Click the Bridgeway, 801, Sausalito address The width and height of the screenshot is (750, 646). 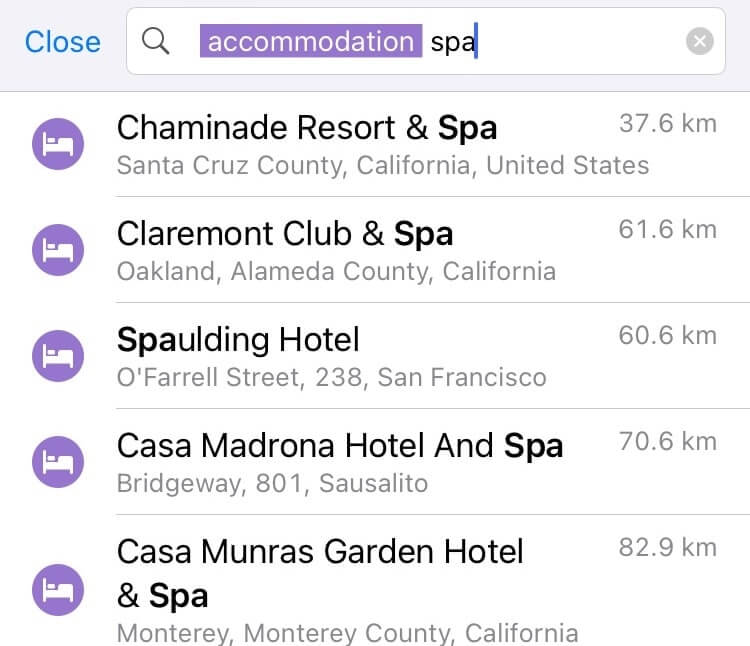pyautogui.click(x=272, y=484)
